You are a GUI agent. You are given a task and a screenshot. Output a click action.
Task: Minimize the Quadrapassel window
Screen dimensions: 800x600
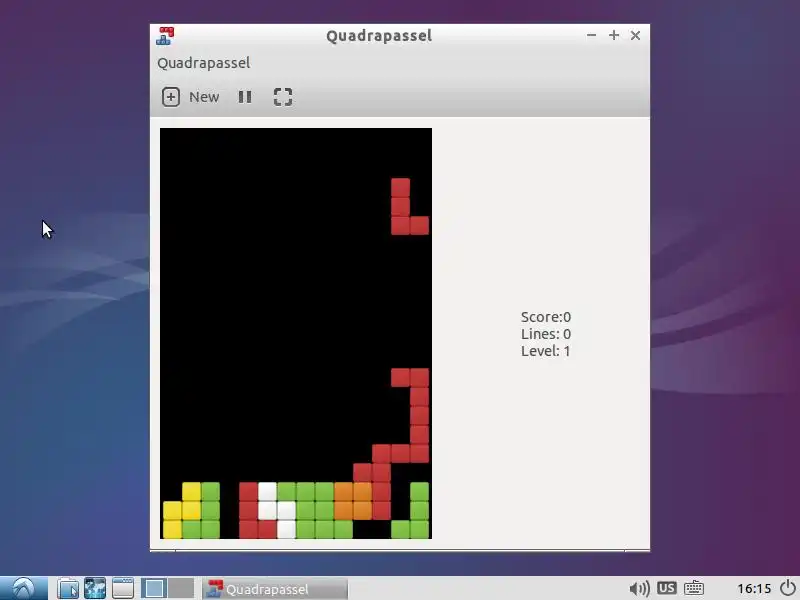pos(591,35)
